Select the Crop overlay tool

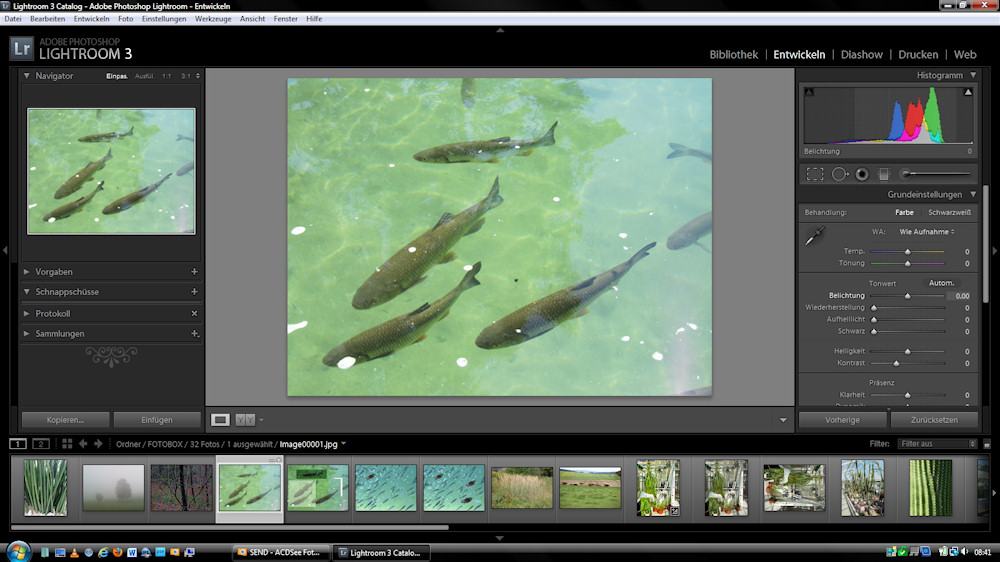tap(815, 174)
